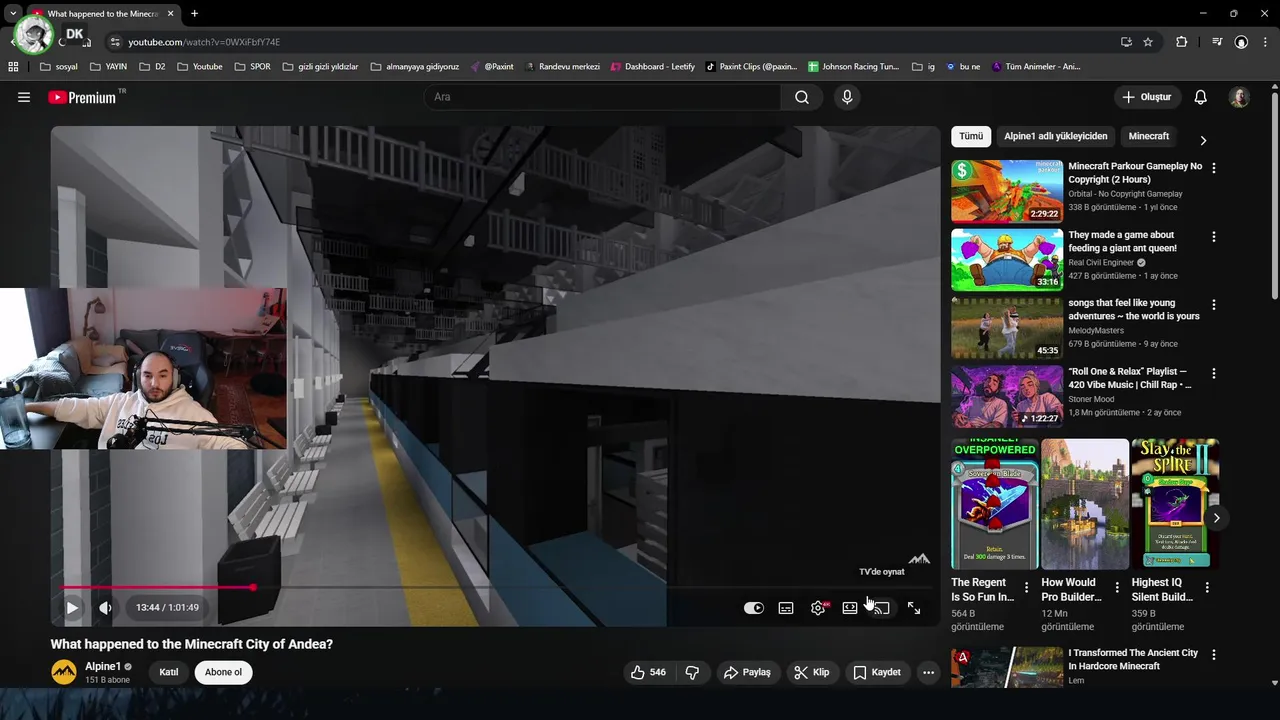1280x720 pixels.
Task: Open the YAYIN bookmarks folder
Action: tap(108, 67)
